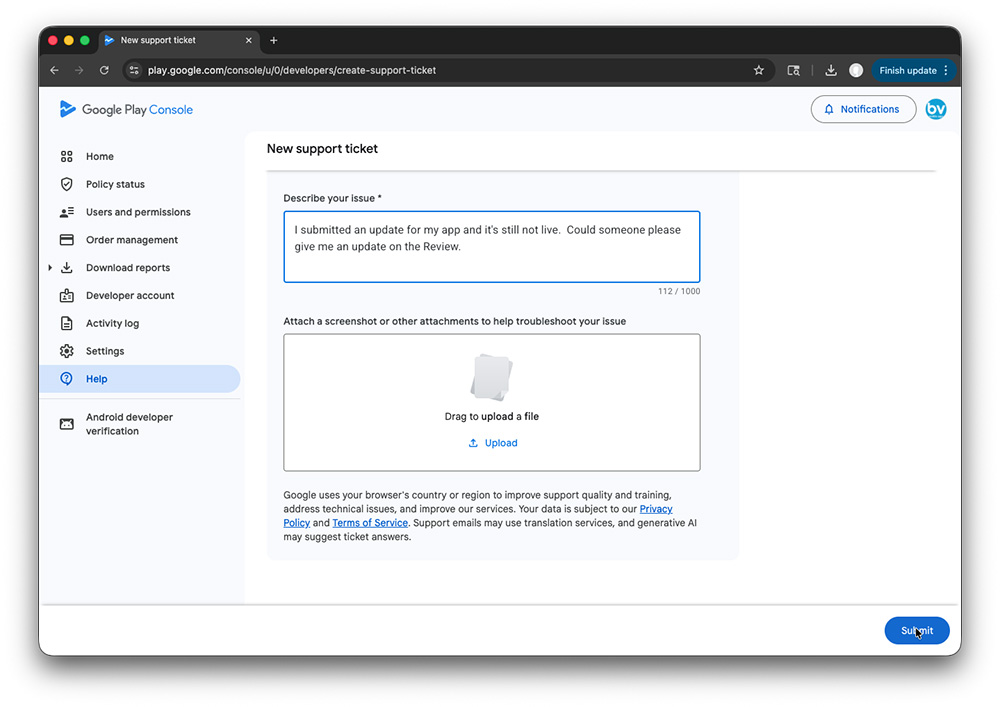Click the Users and permissions icon
Viewport: 1000px width, 707px height.
[x=66, y=212]
